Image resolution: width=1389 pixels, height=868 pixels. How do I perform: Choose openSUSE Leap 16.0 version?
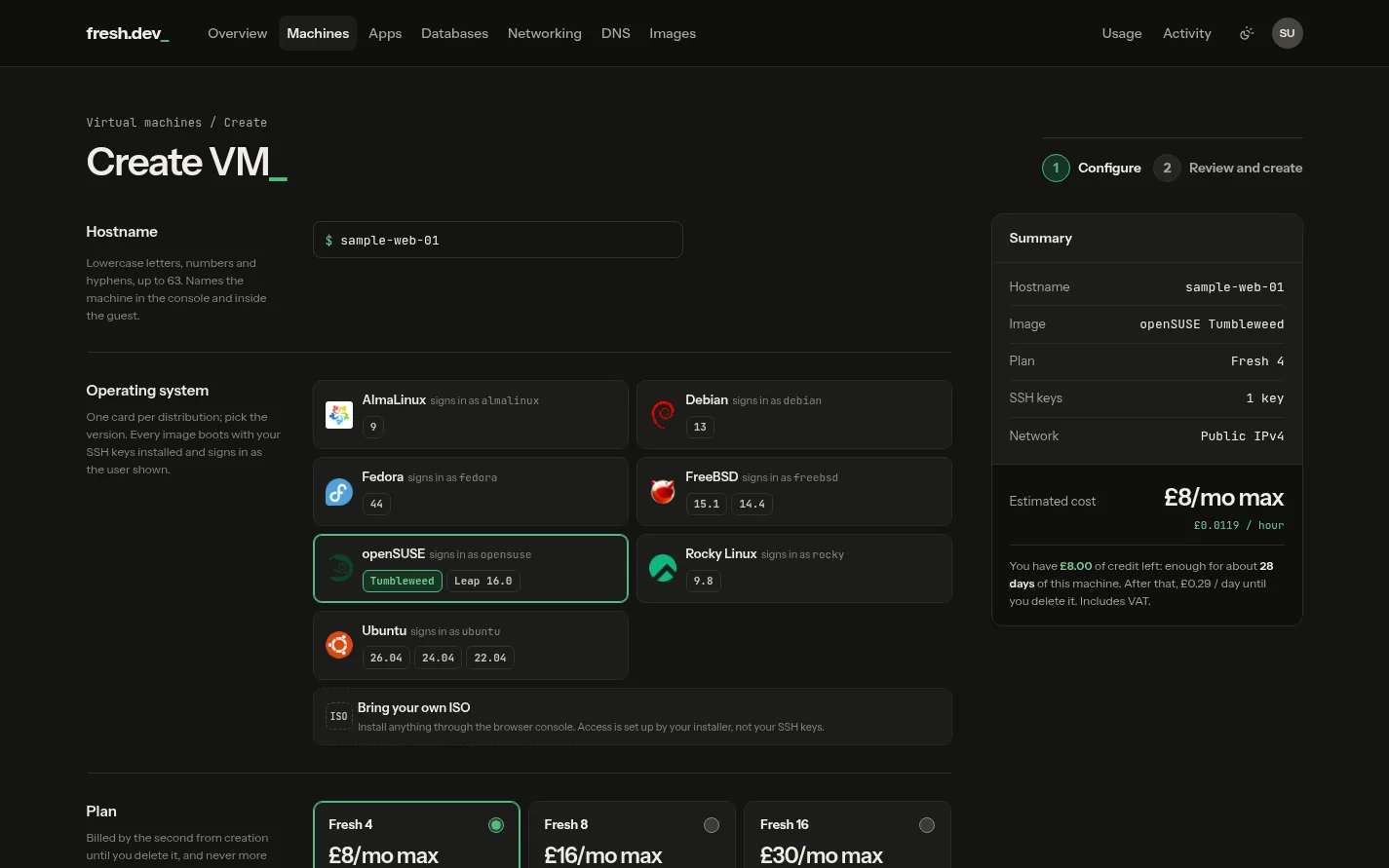point(483,581)
